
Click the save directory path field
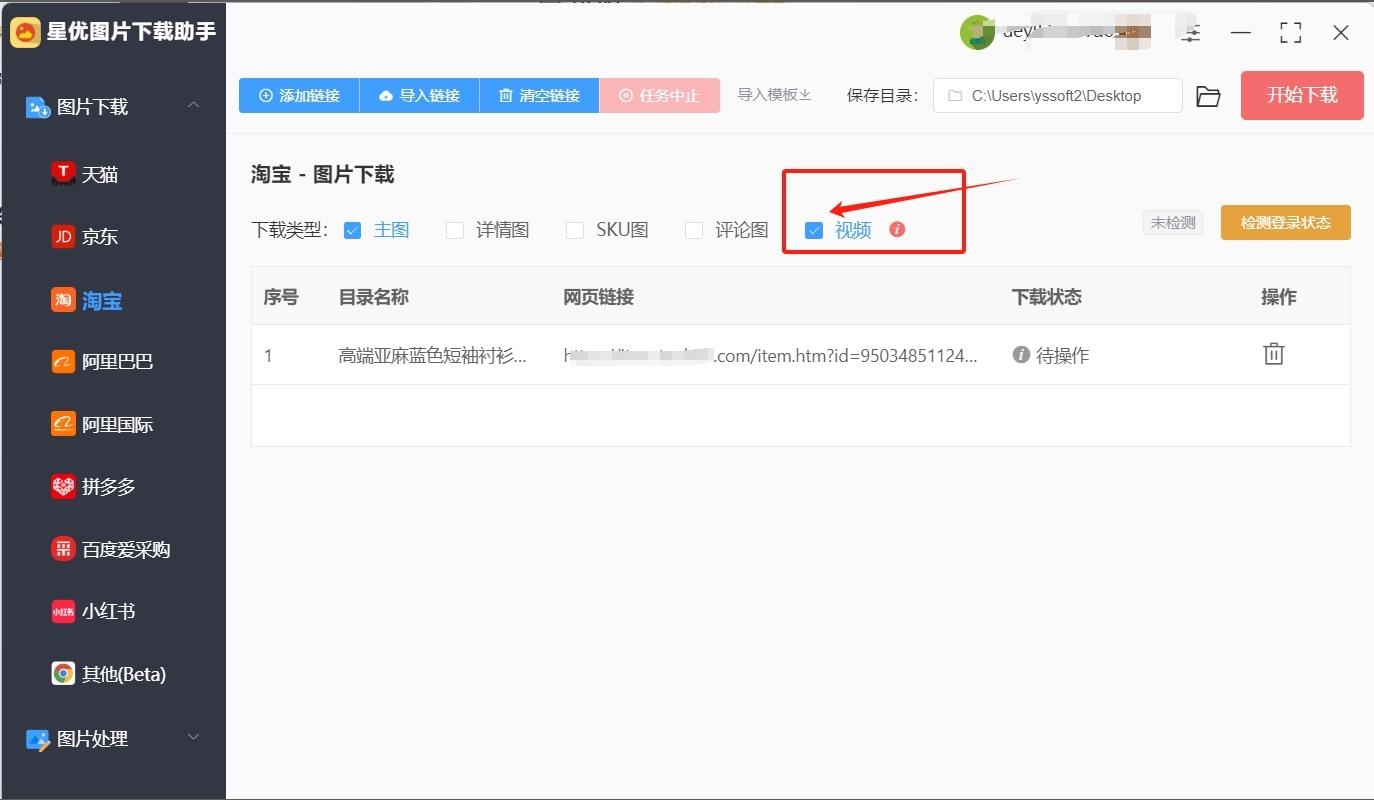[x=1058, y=96]
